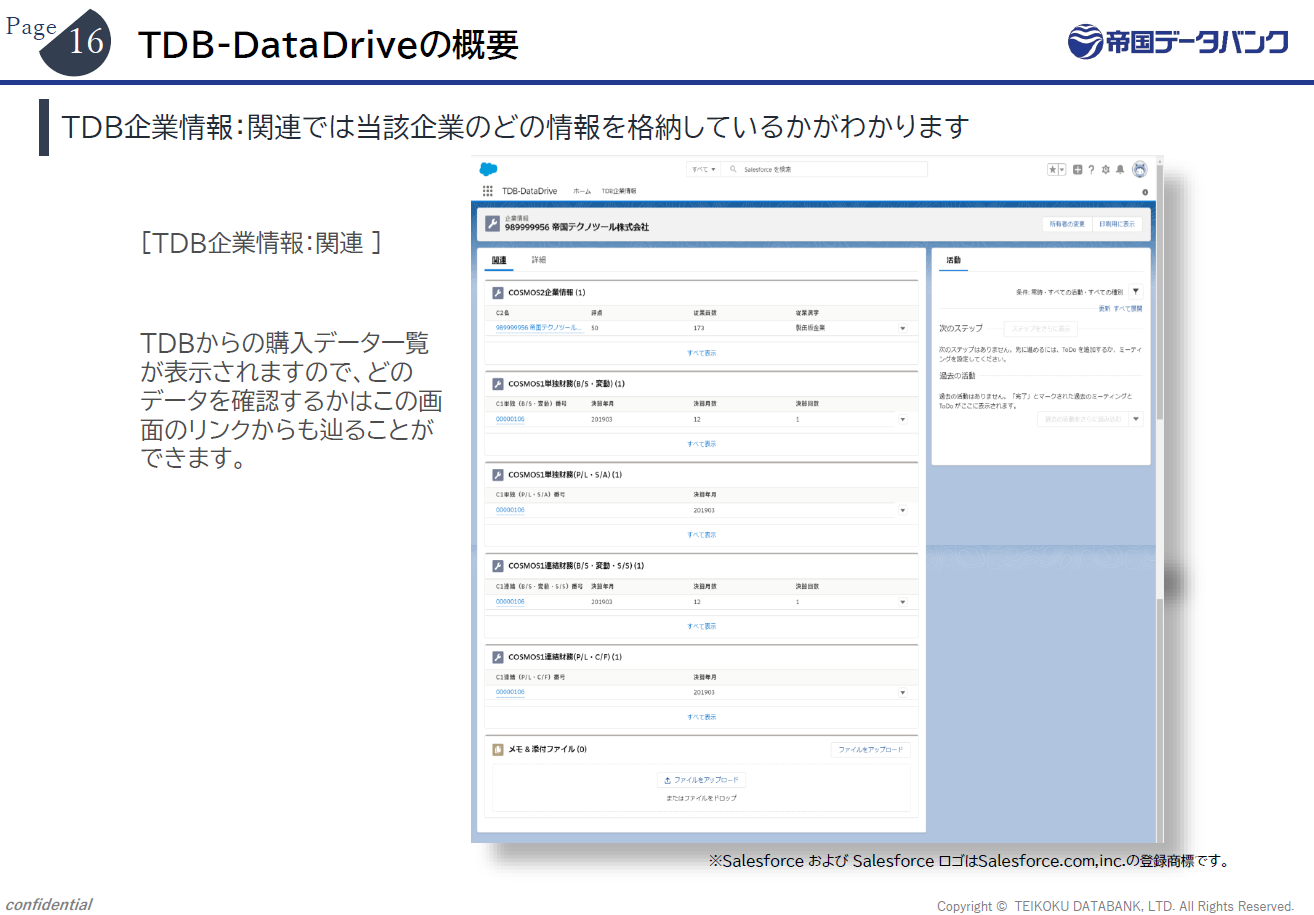
Task: Click the すべて展開 link in activity panel
Action: coord(1127,309)
